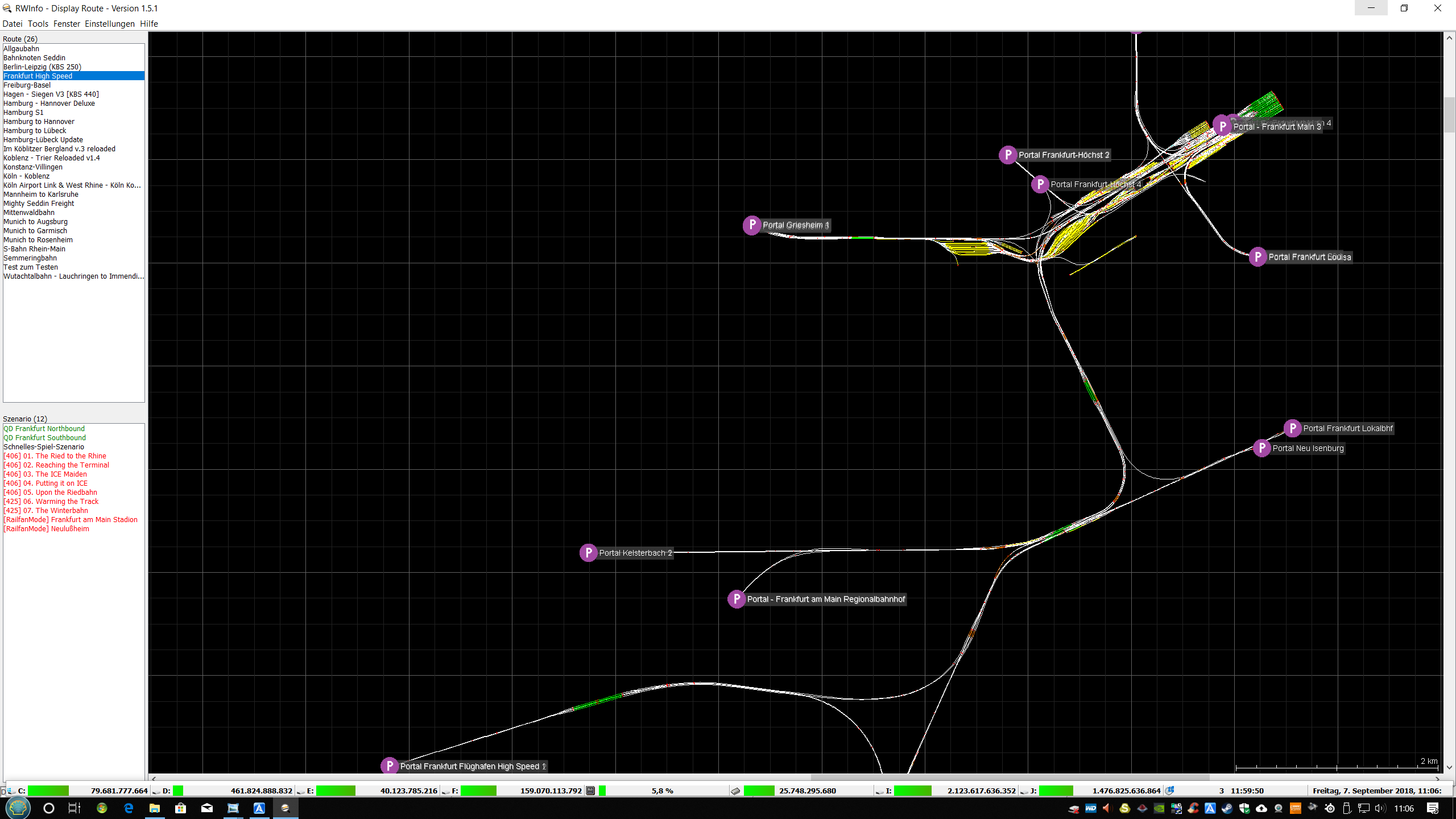Click the Portal Frankfurt Louisa marker
This screenshot has width=1456, height=819.
(x=1258, y=257)
